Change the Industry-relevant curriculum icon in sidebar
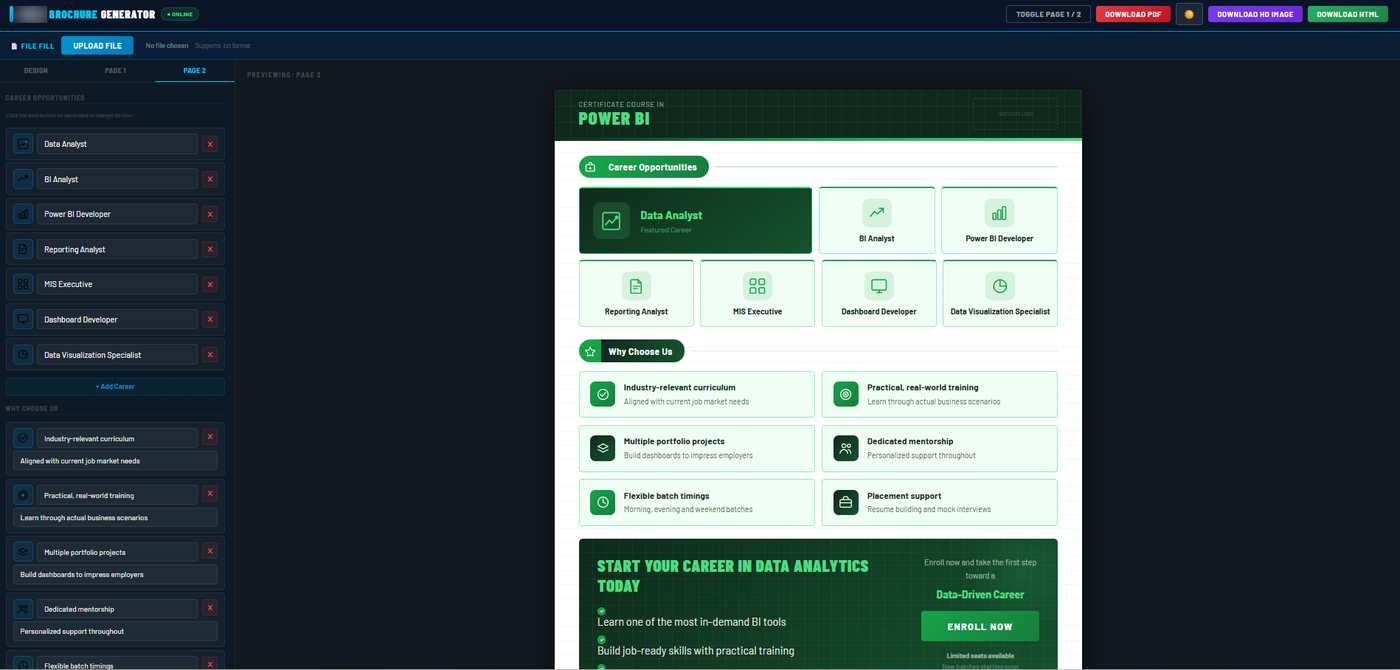The width and height of the screenshot is (1400, 670). click(x=23, y=438)
